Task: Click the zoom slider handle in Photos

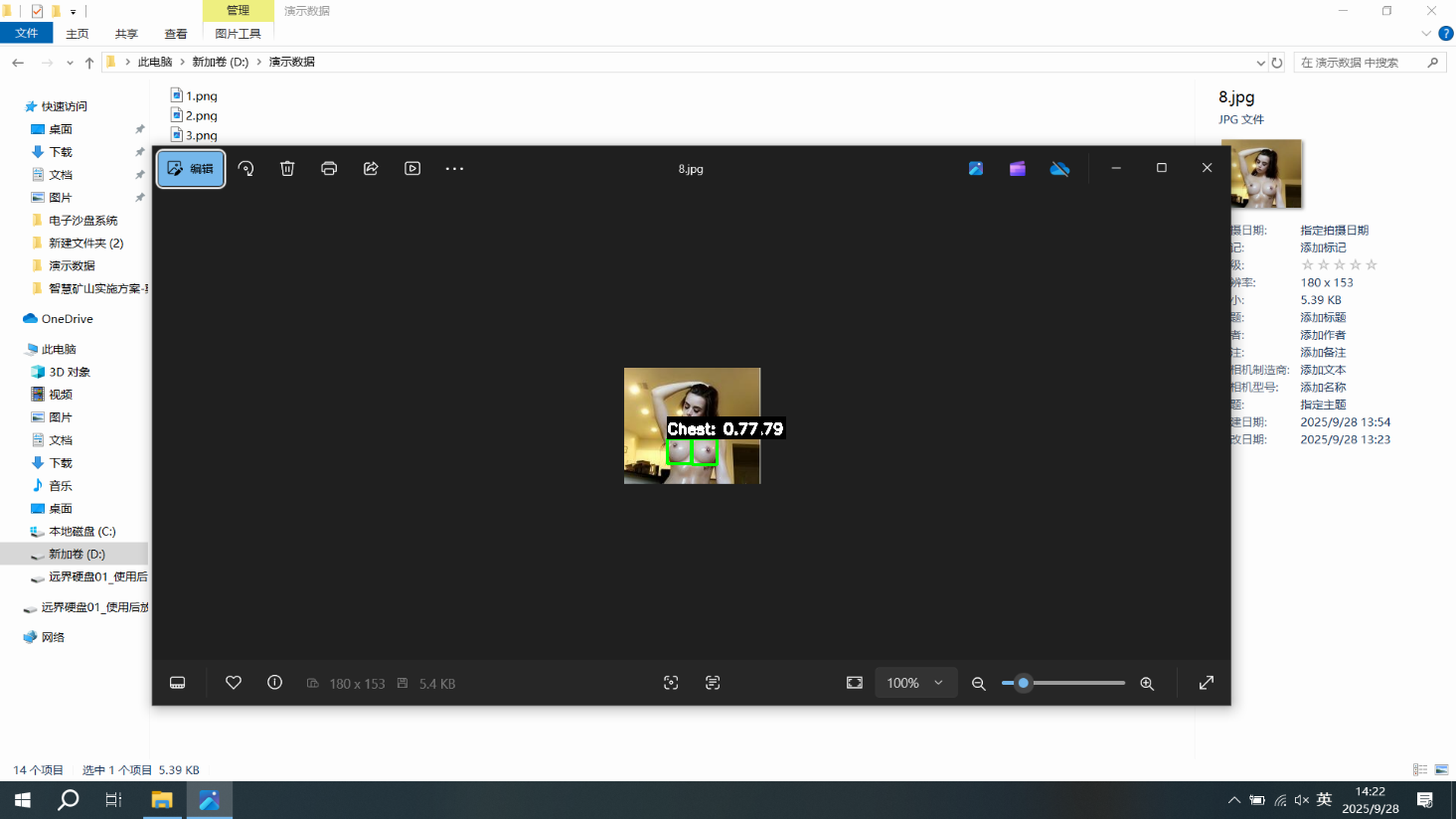Action: tap(1023, 683)
